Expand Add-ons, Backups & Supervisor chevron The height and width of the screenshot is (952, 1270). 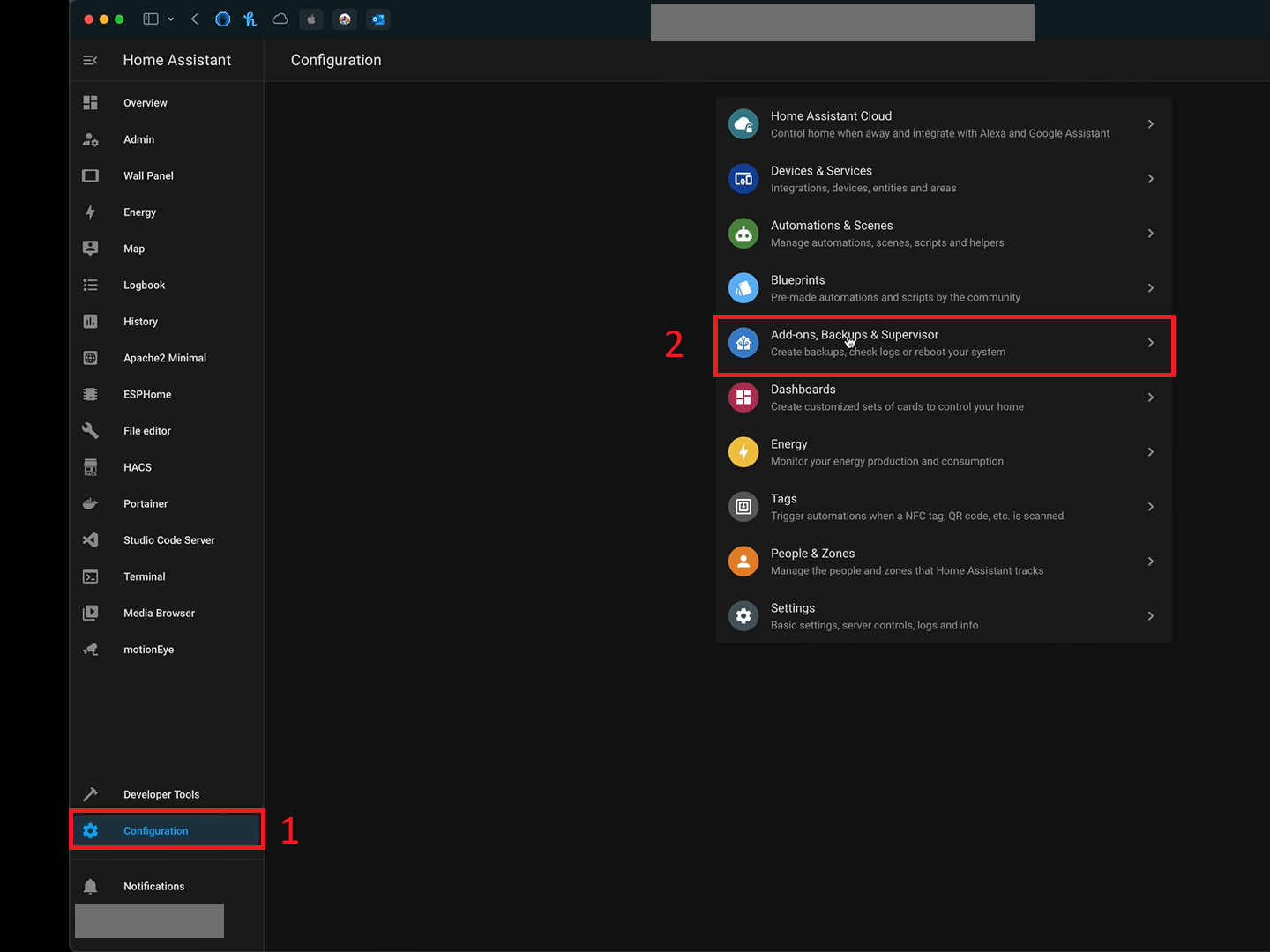point(1150,343)
